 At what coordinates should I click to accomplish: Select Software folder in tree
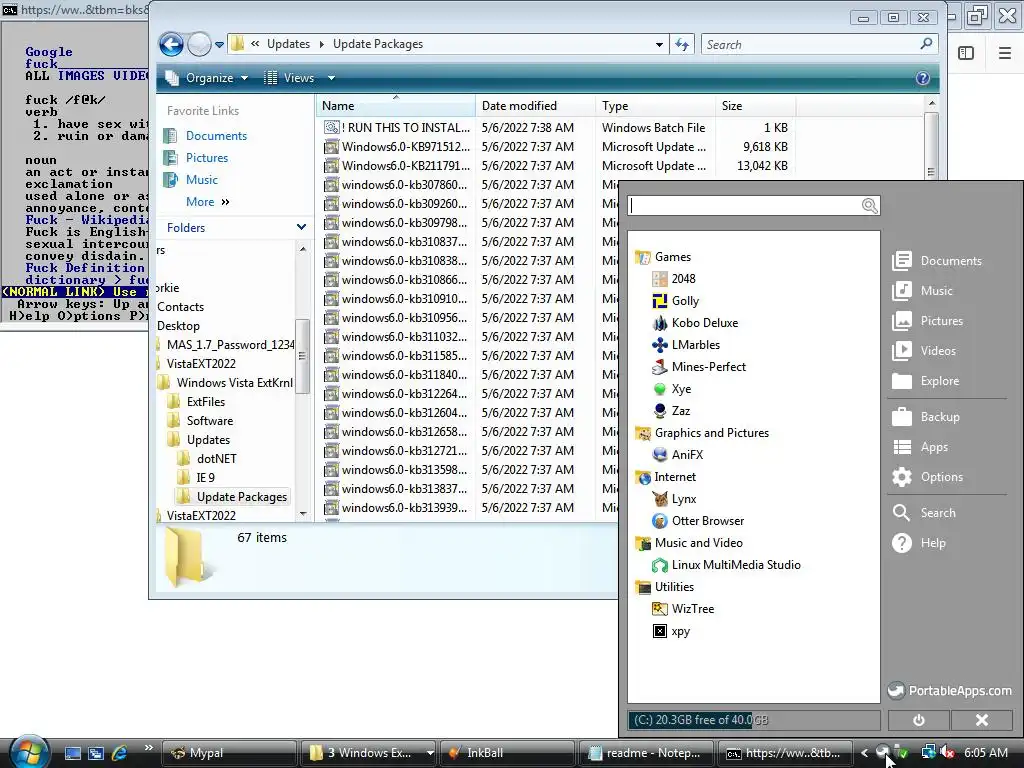(200, 421)
